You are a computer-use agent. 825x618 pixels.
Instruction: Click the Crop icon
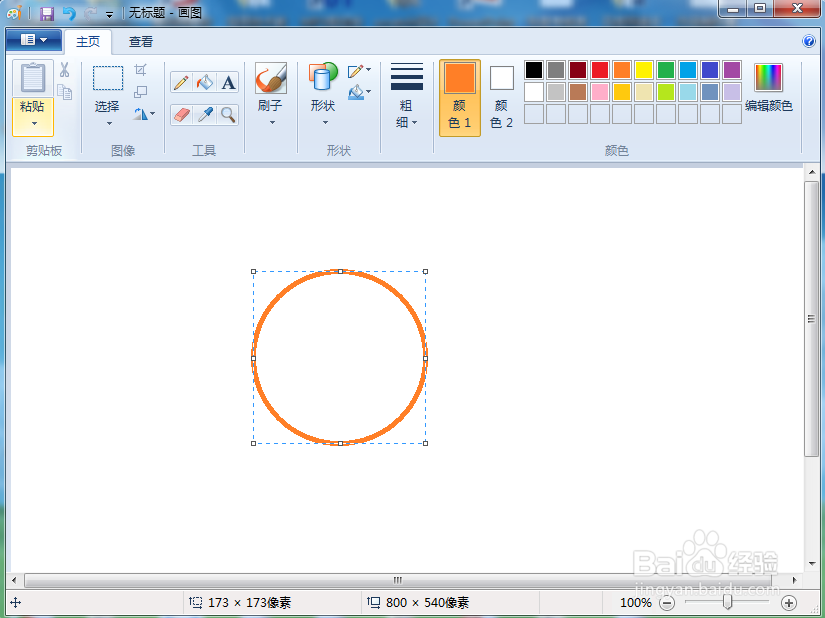click(140, 70)
